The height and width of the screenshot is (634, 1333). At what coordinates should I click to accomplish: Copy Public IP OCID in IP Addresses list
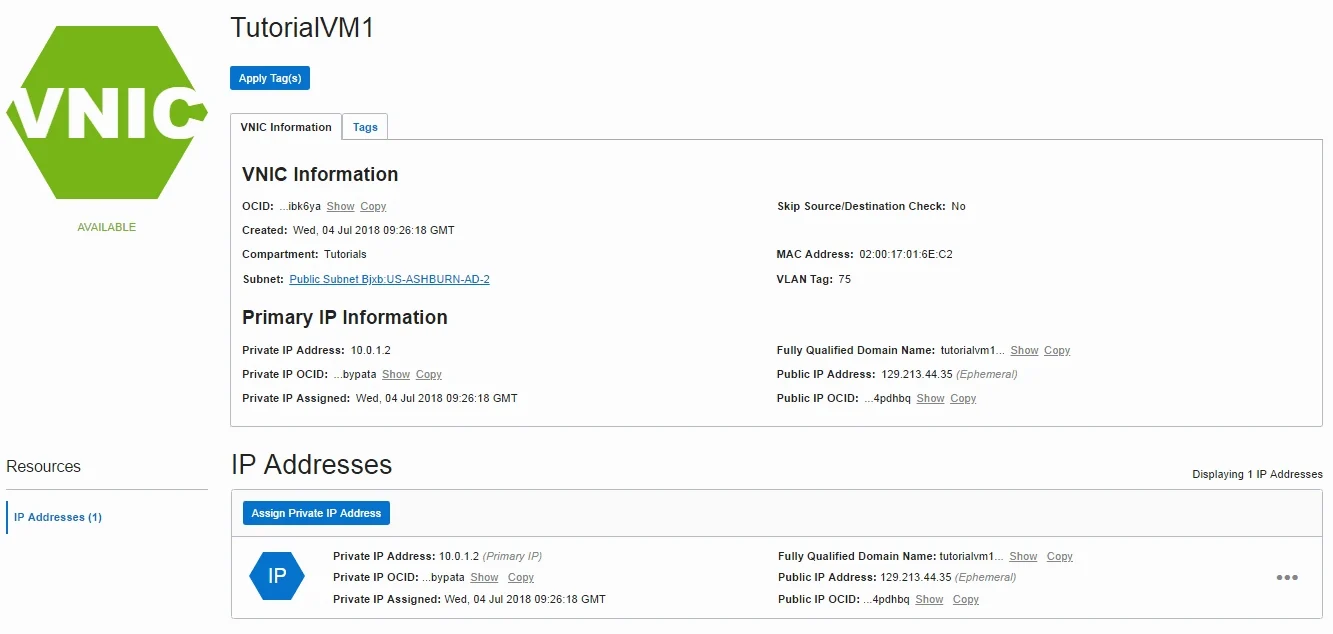coord(966,600)
